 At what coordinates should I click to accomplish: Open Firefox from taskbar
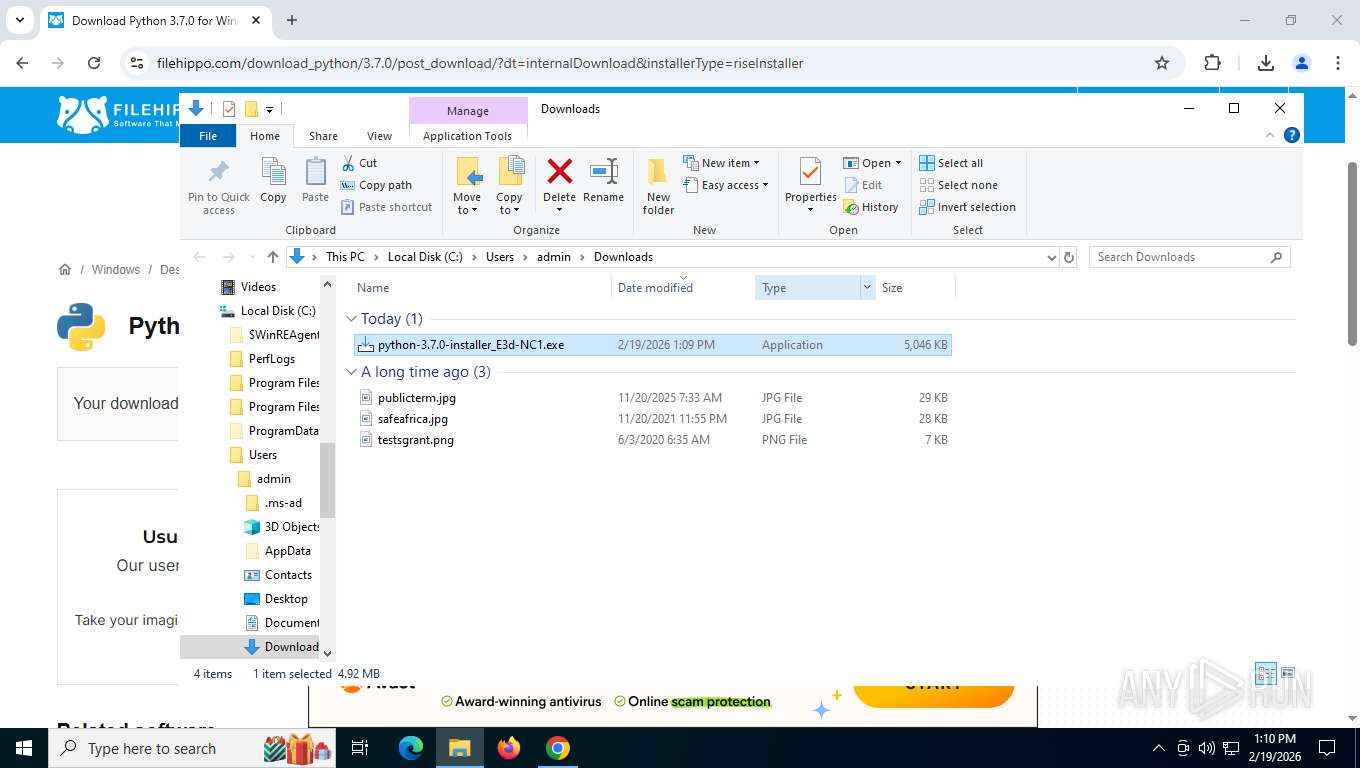tap(509, 748)
